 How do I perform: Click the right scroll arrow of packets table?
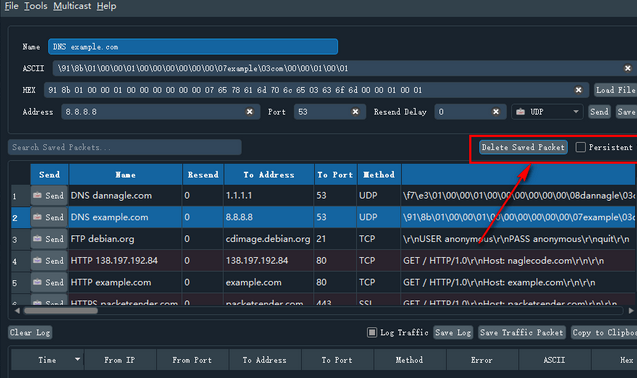[x=631, y=311]
